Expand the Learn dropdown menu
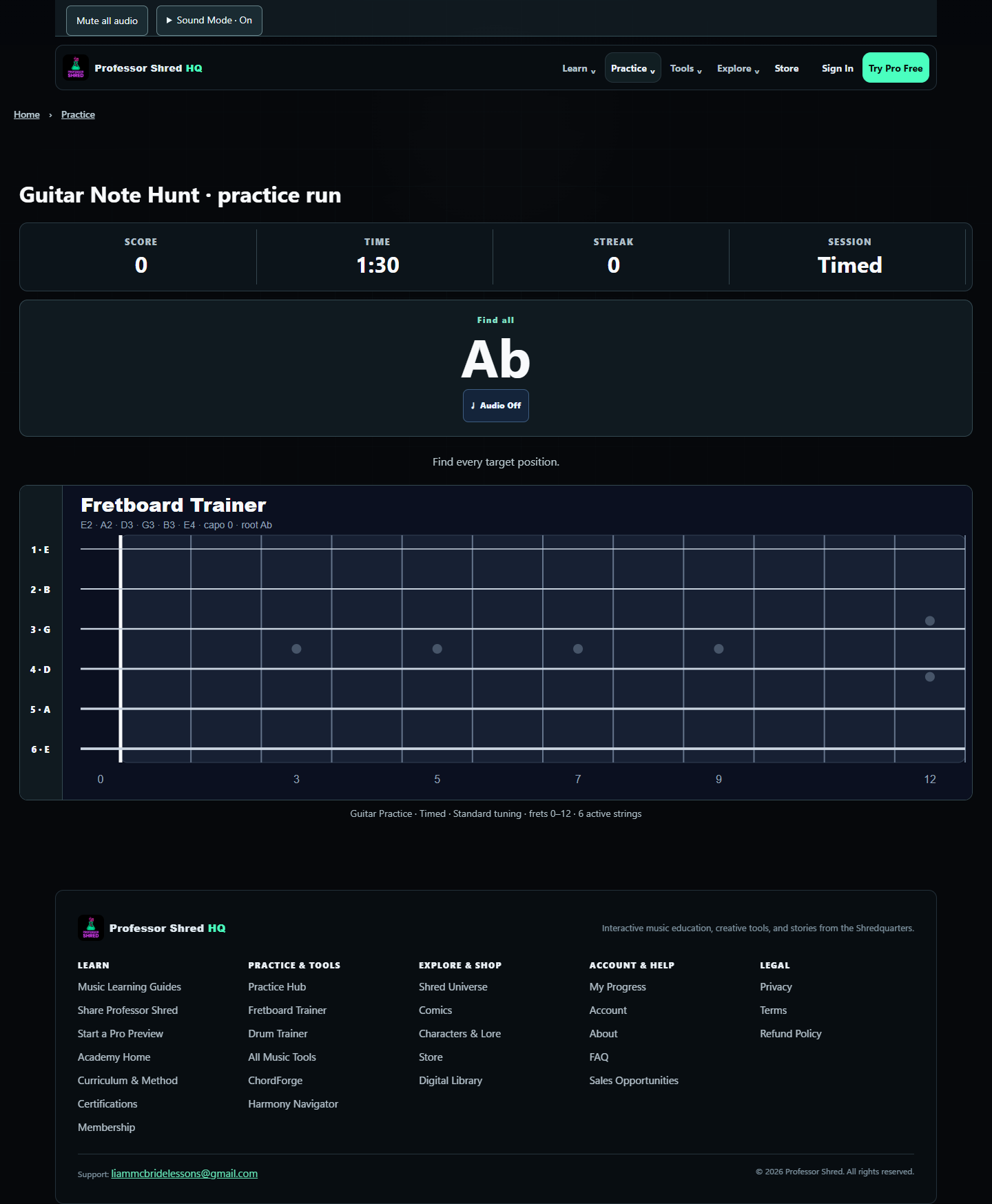This screenshot has height=1204, width=992. pyautogui.click(x=579, y=68)
